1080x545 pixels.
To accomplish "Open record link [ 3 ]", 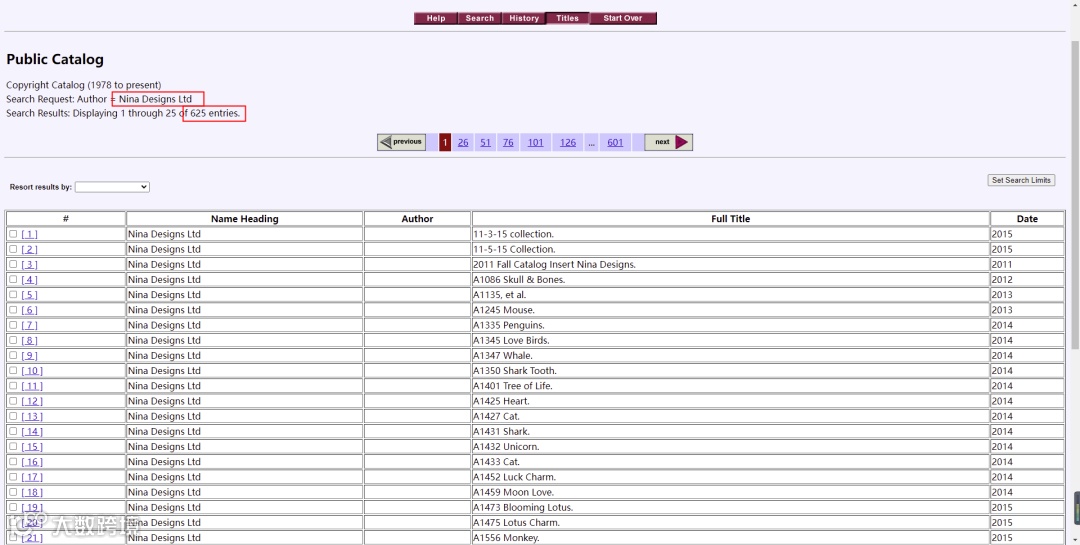I will point(30,265).
